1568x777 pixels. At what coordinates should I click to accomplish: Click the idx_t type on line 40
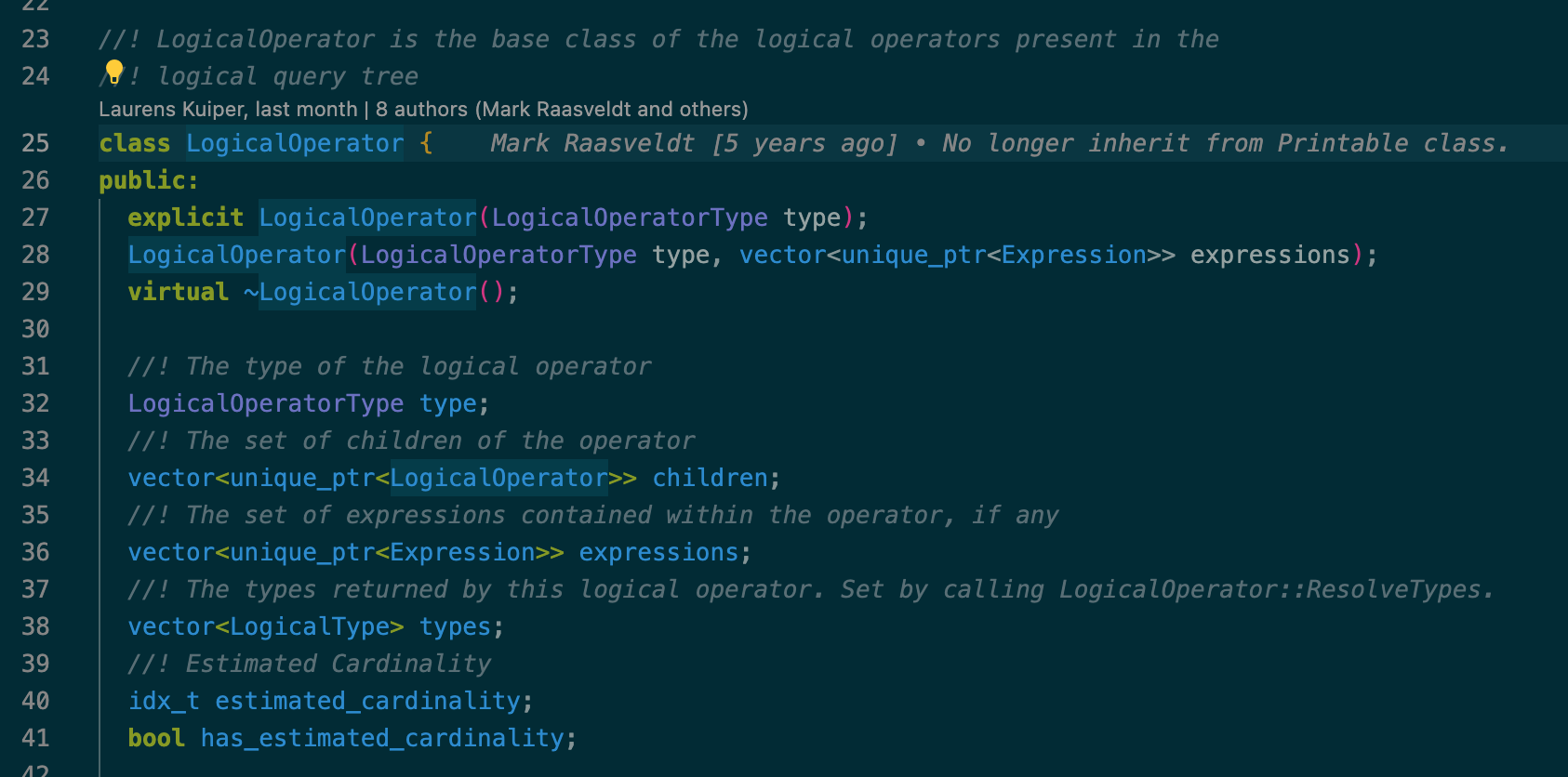[x=164, y=701]
